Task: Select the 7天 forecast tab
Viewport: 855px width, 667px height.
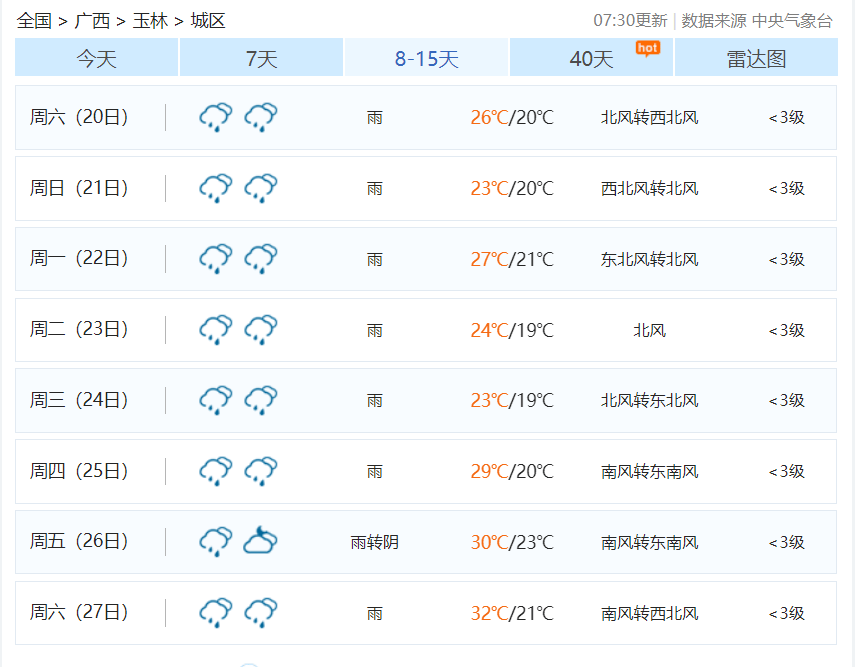Action: [260, 59]
